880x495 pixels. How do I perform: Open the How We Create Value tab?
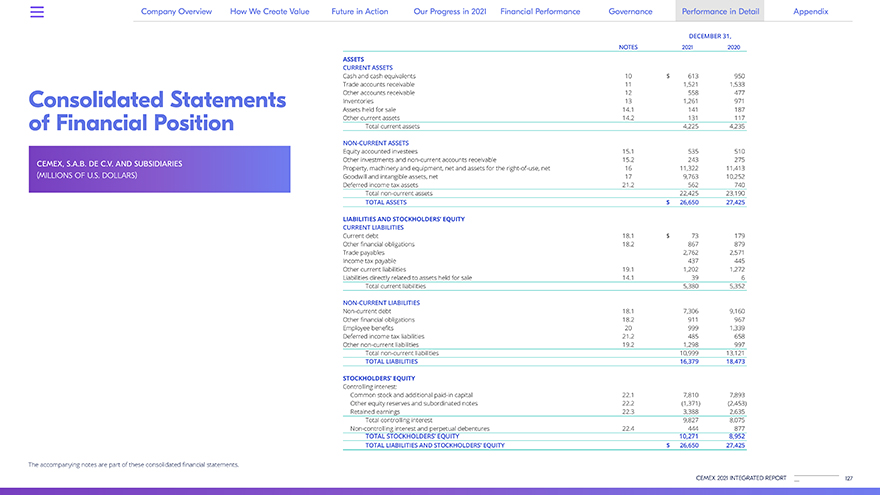point(269,11)
